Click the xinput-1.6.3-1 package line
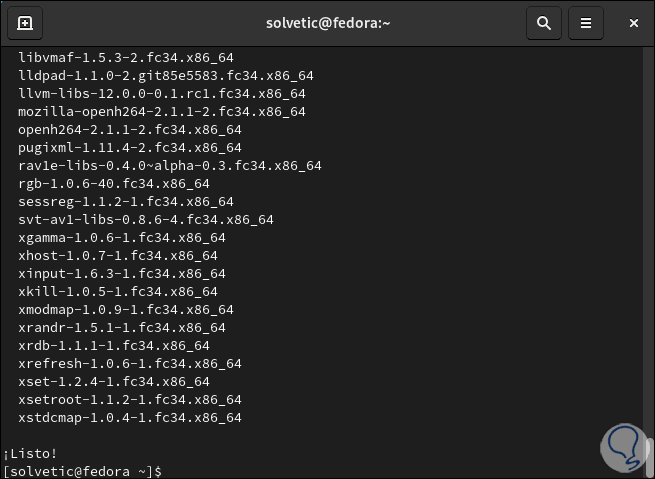This screenshot has height=479, width=655. pos(121,273)
